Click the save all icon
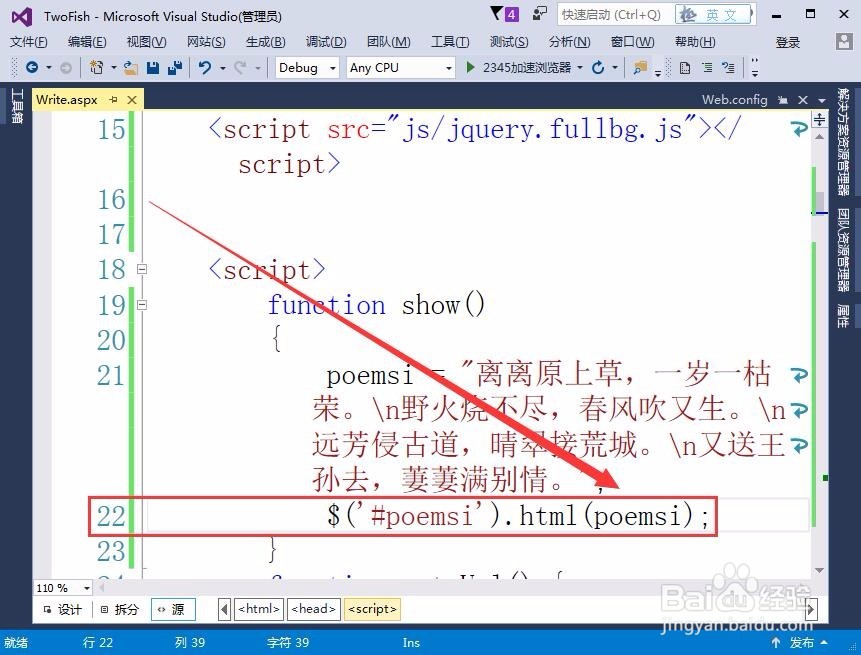The height and width of the screenshot is (655, 861). coord(175,68)
